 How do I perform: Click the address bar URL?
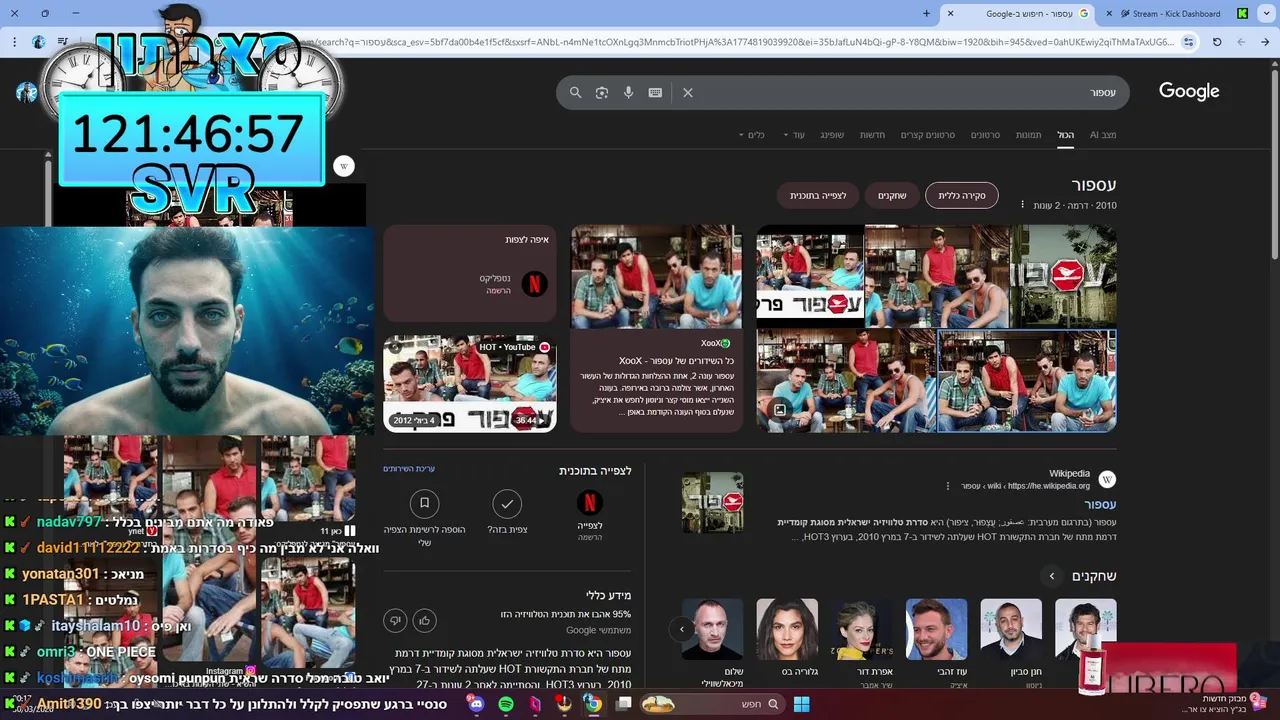coord(740,42)
